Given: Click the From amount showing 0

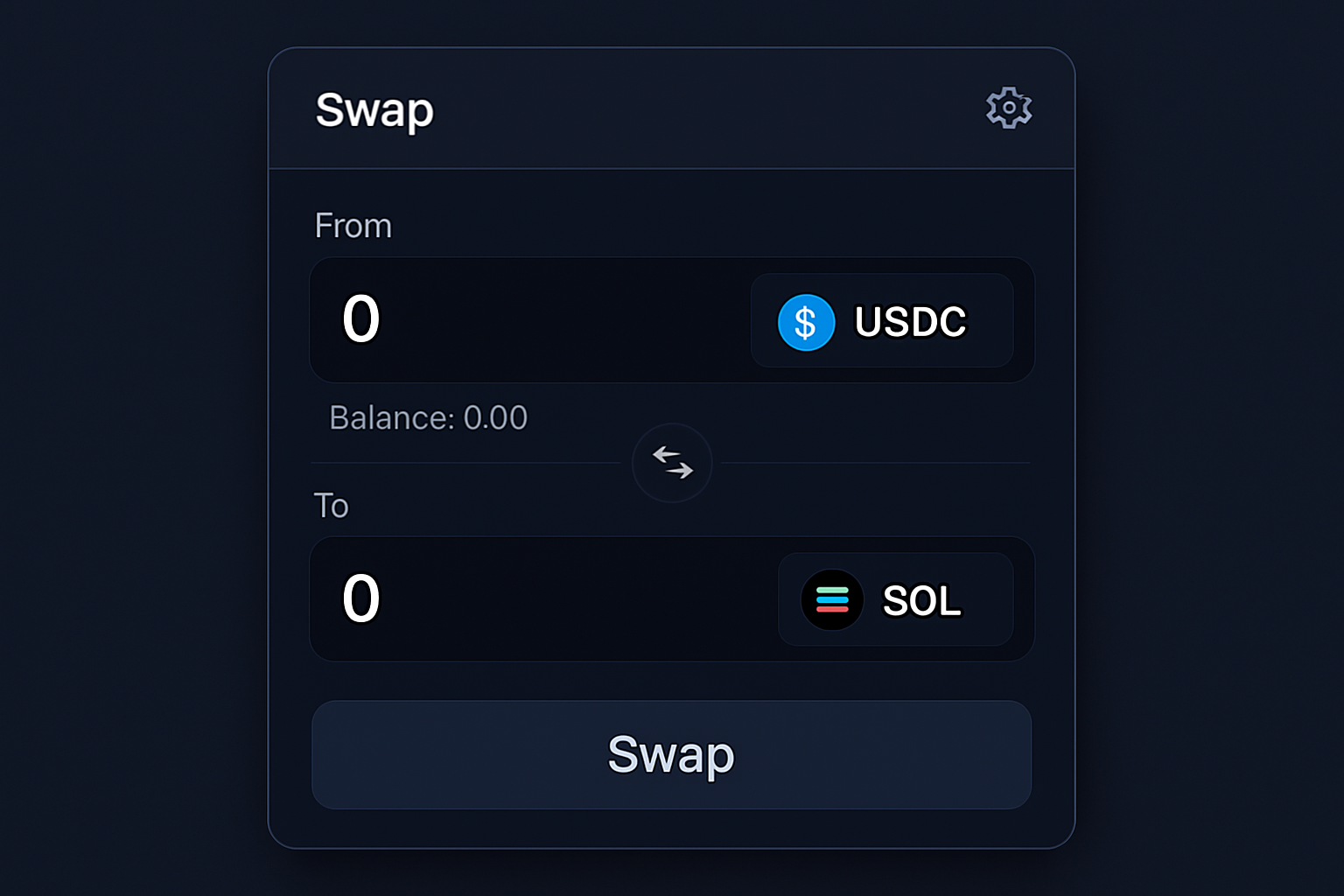Looking at the screenshot, I should (x=361, y=320).
